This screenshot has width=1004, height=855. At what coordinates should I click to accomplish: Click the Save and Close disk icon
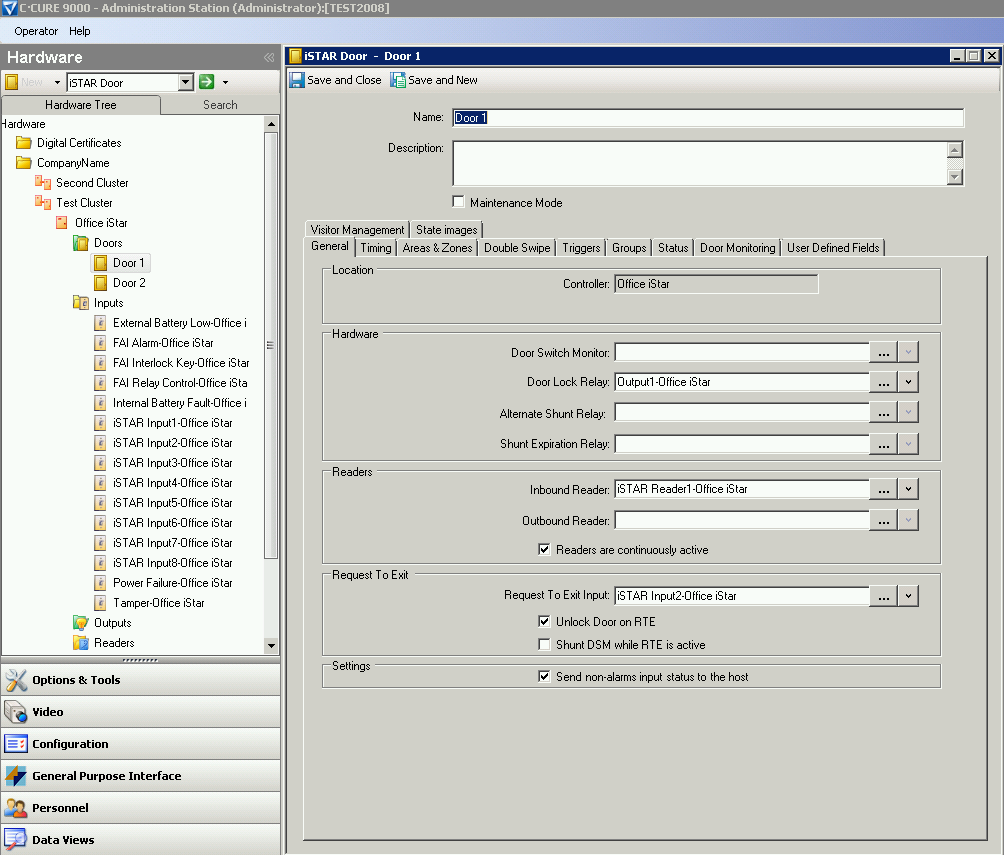tap(297, 80)
